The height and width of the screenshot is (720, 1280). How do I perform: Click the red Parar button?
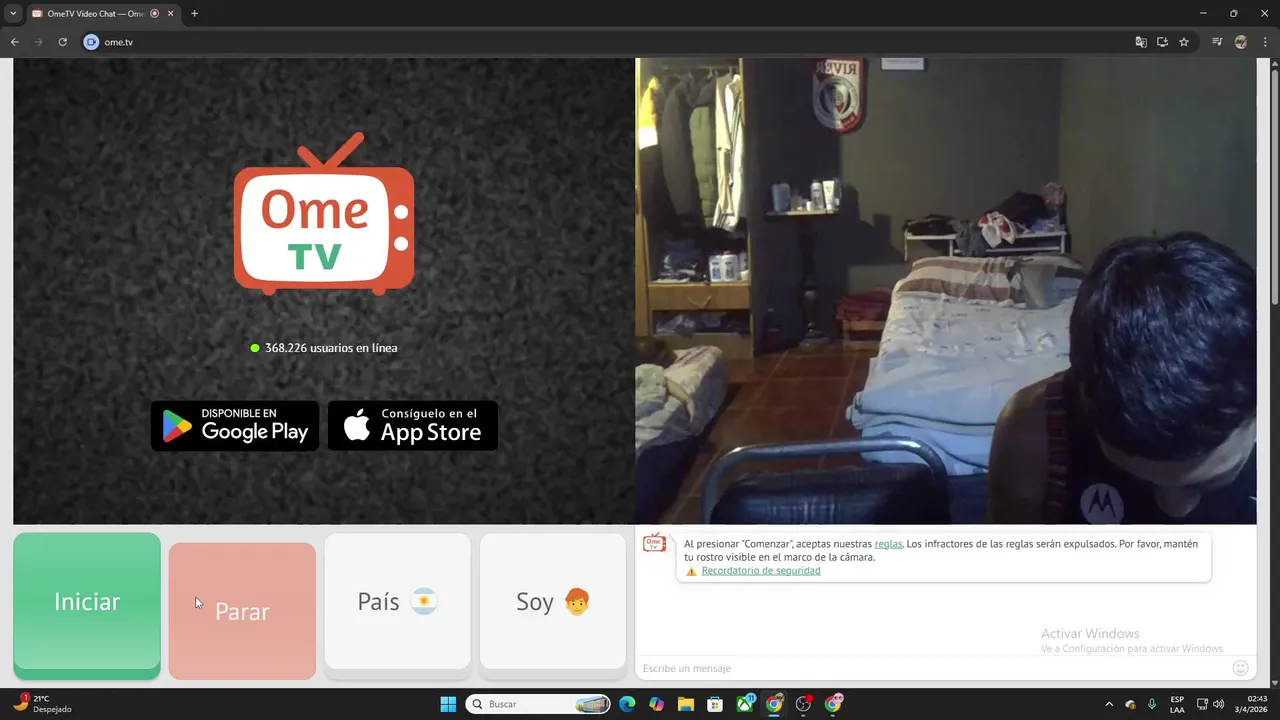pyautogui.click(x=242, y=611)
